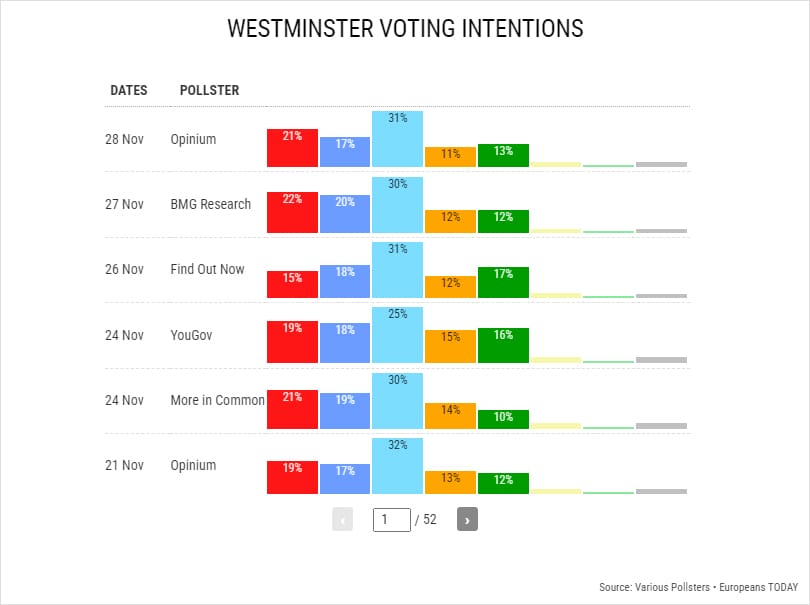Click the DATES column header
810x605 pixels.
tap(128, 89)
